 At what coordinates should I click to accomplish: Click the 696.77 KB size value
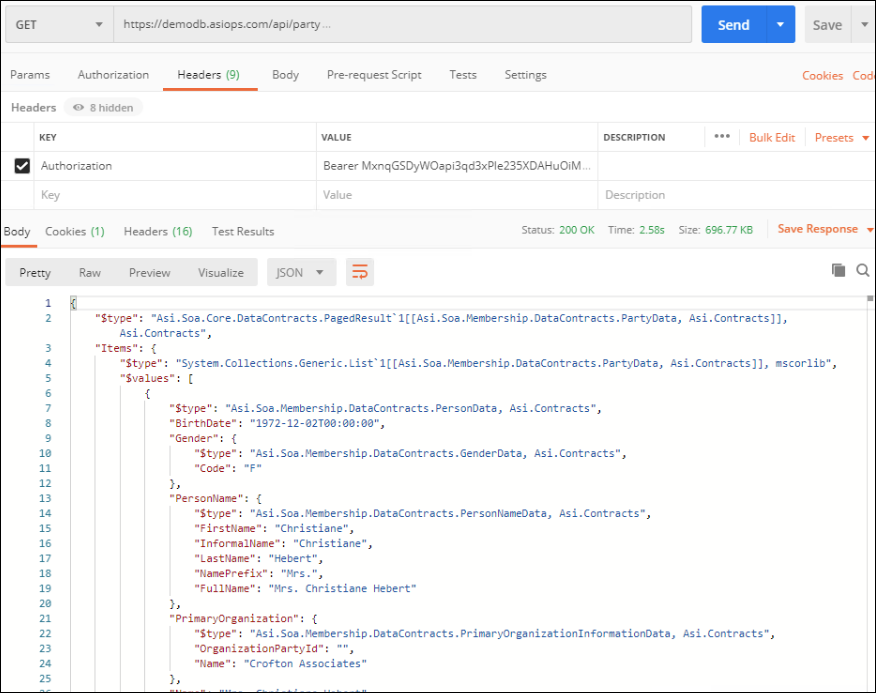[x=729, y=230]
